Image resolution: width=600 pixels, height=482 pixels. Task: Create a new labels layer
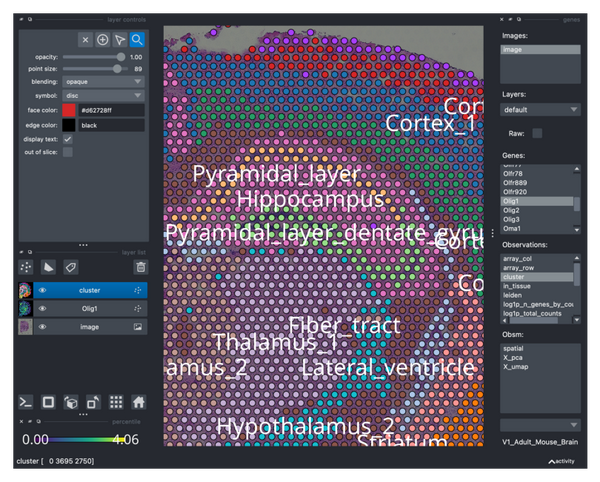pyautogui.click(x=70, y=267)
